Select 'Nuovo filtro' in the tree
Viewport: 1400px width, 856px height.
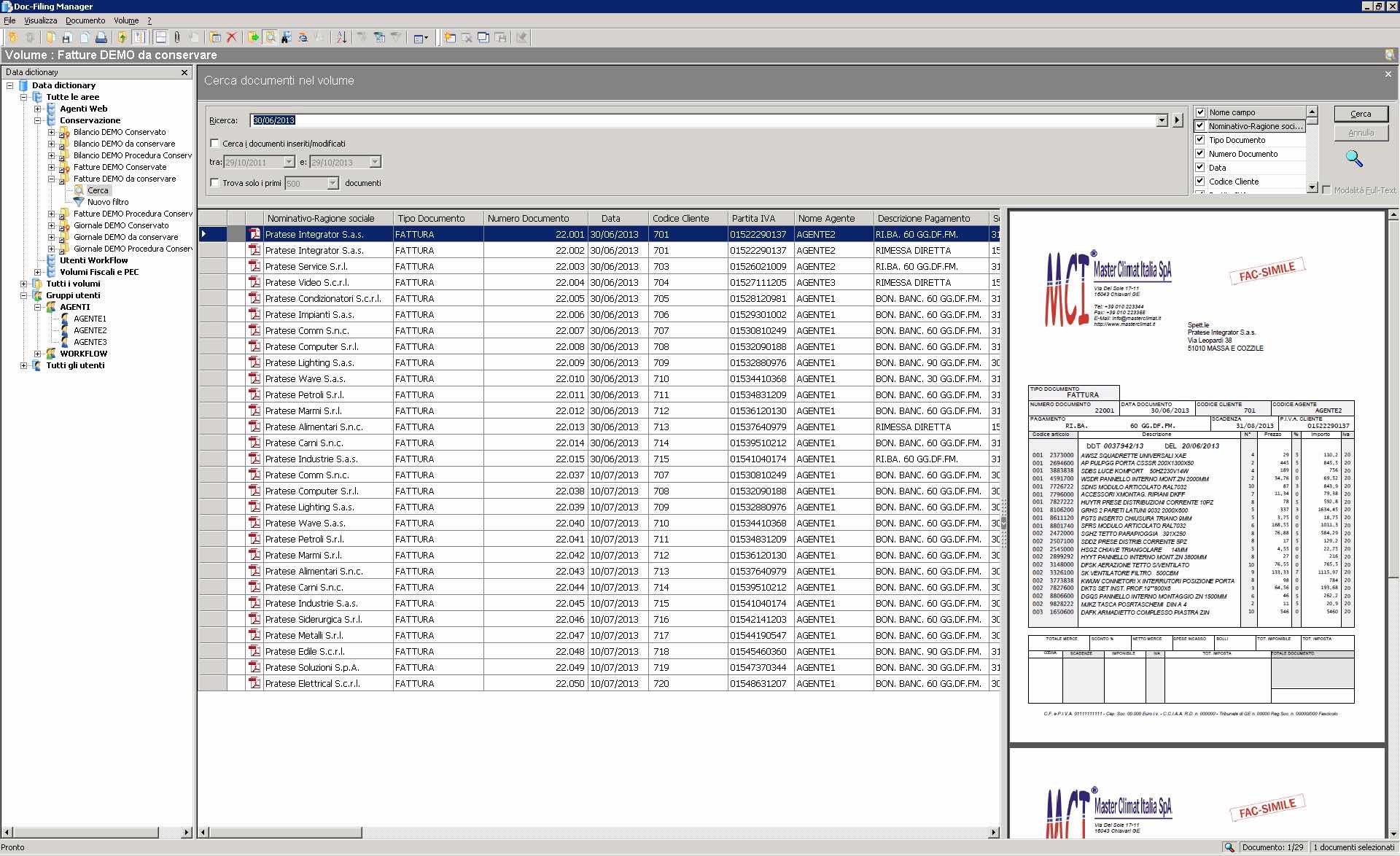[108, 202]
